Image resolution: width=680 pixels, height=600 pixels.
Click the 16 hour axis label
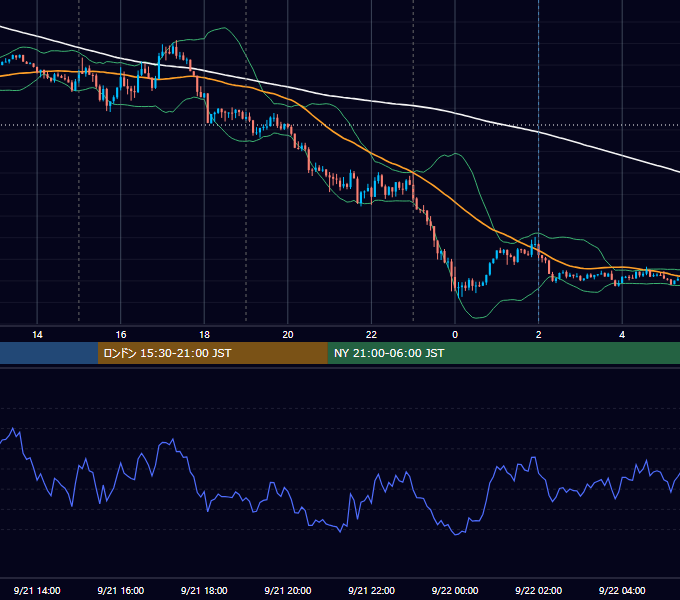click(121, 335)
